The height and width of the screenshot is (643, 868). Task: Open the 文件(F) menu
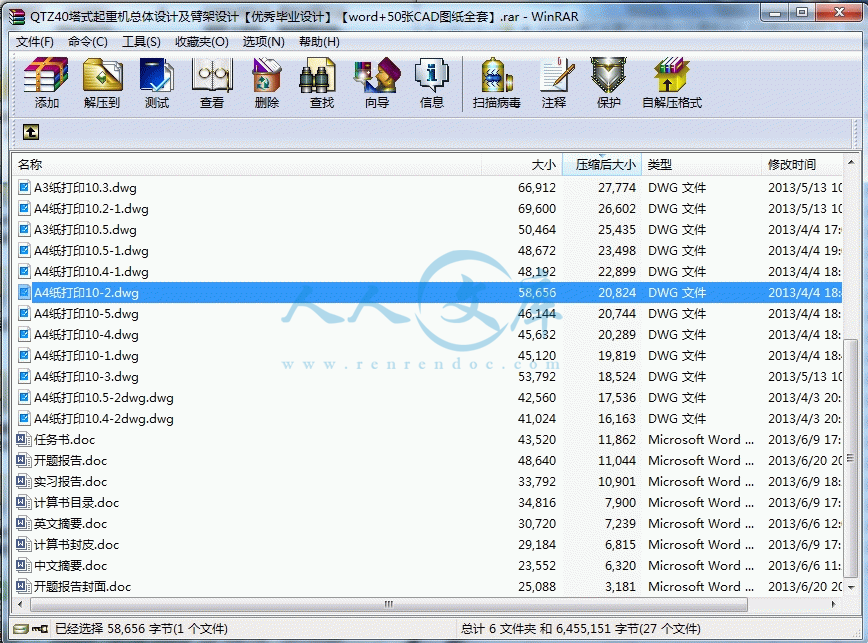click(34, 42)
